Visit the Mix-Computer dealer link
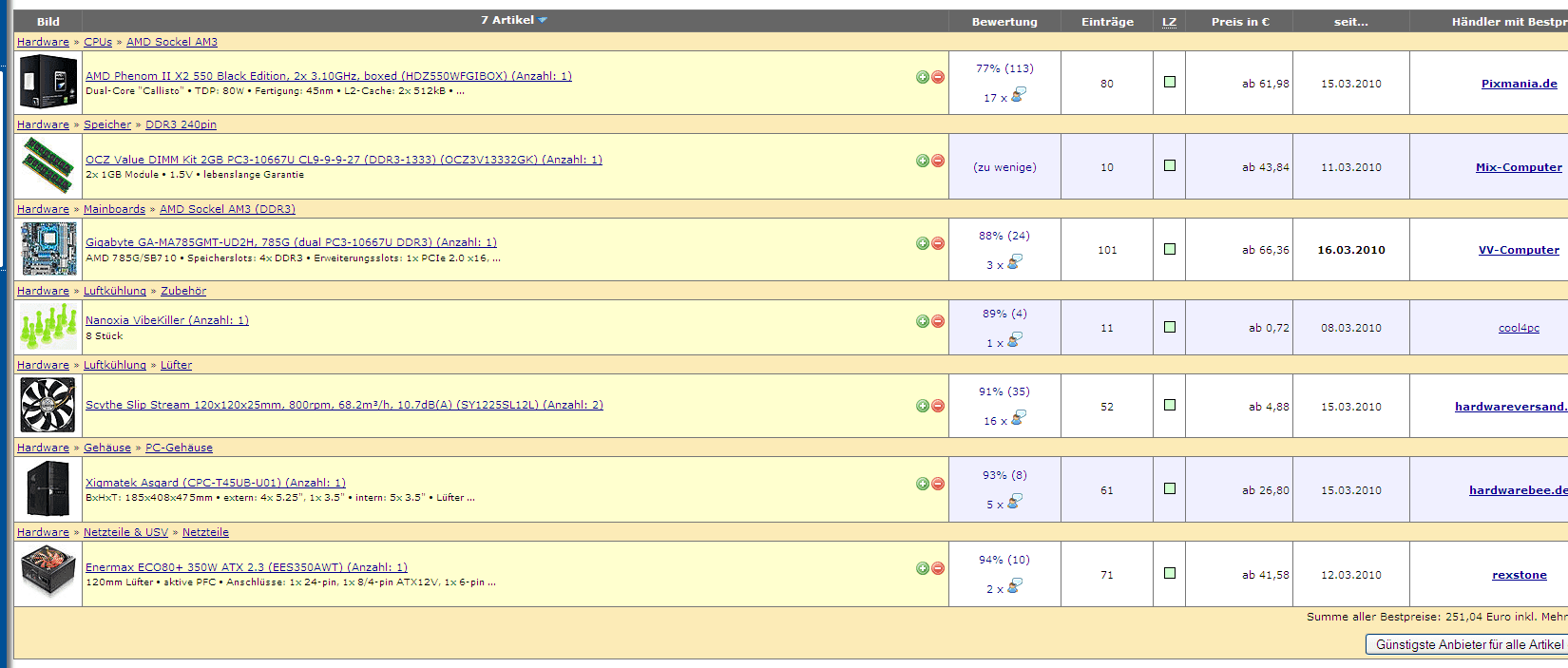The image size is (1568, 668). coord(1519,167)
